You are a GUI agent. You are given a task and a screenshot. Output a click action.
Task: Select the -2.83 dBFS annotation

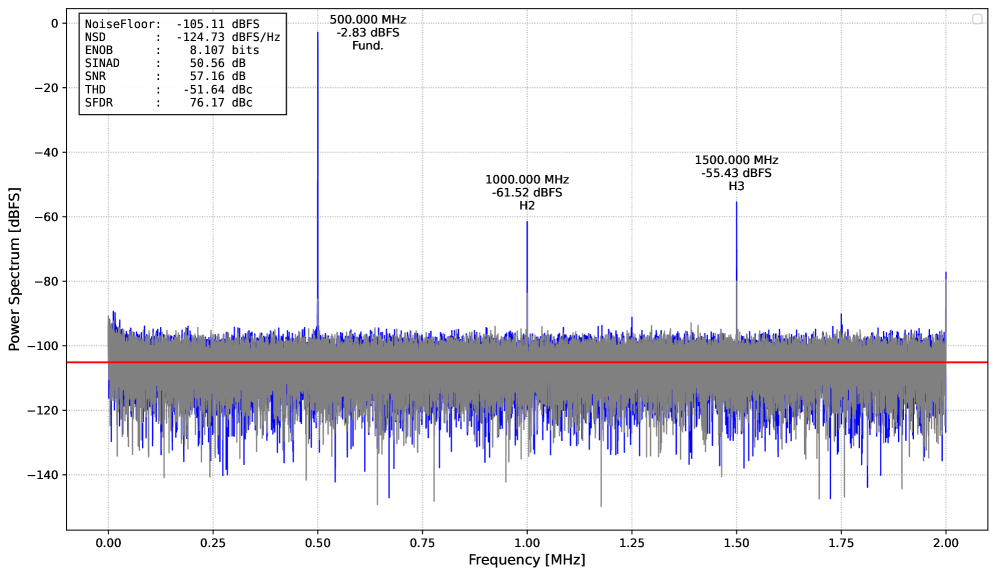[x=368, y=32]
